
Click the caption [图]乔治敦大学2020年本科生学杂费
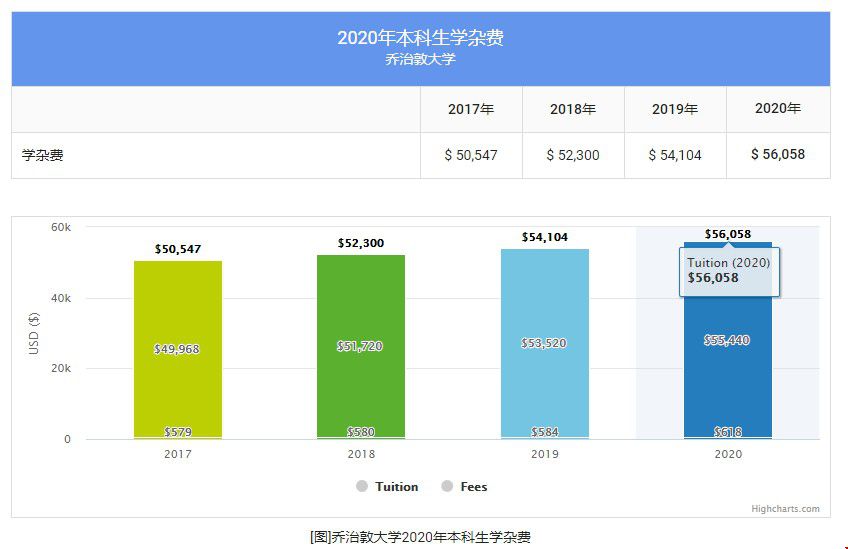point(420,537)
